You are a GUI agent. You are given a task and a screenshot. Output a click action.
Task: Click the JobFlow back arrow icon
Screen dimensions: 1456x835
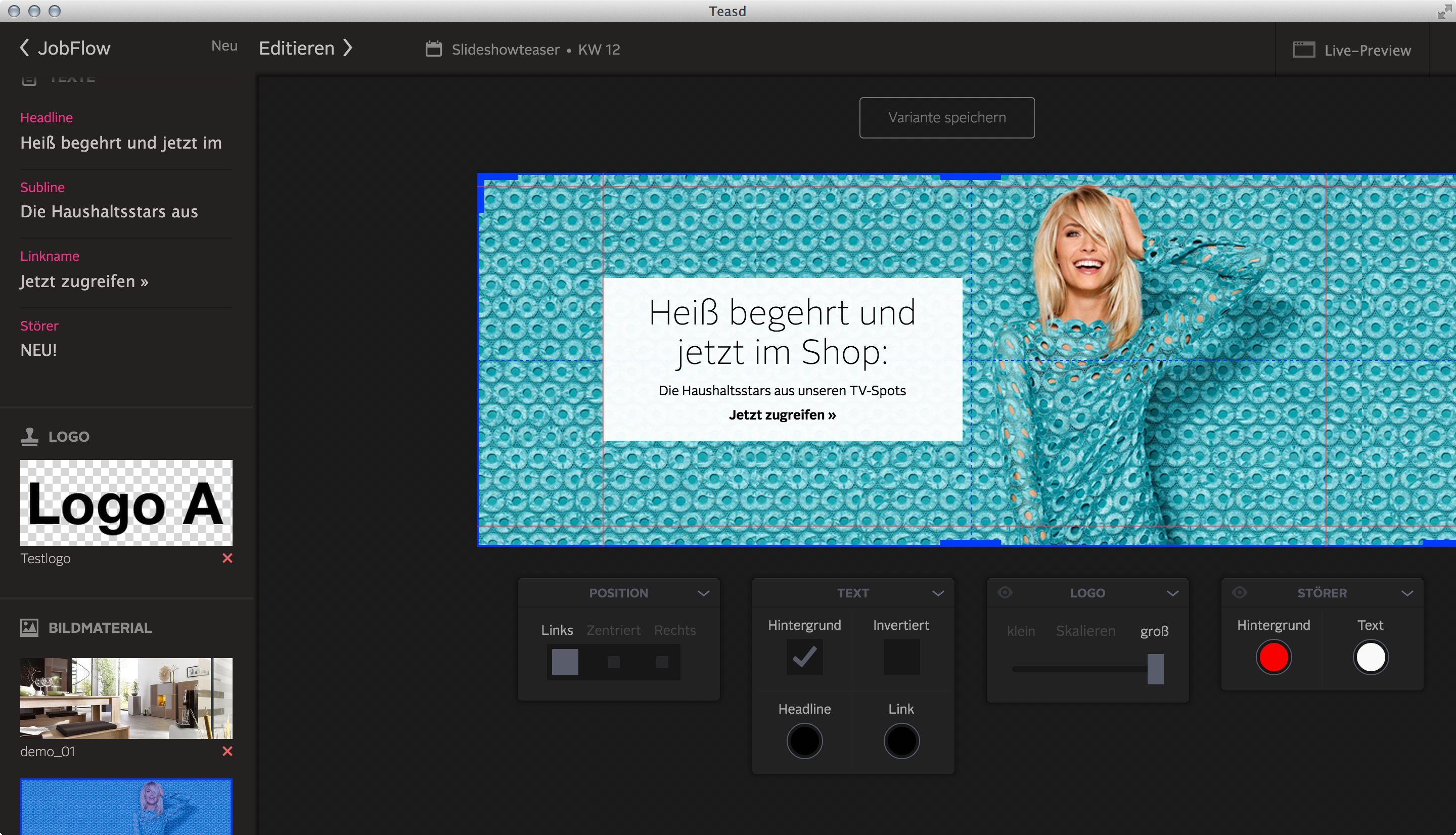(x=24, y=48)
